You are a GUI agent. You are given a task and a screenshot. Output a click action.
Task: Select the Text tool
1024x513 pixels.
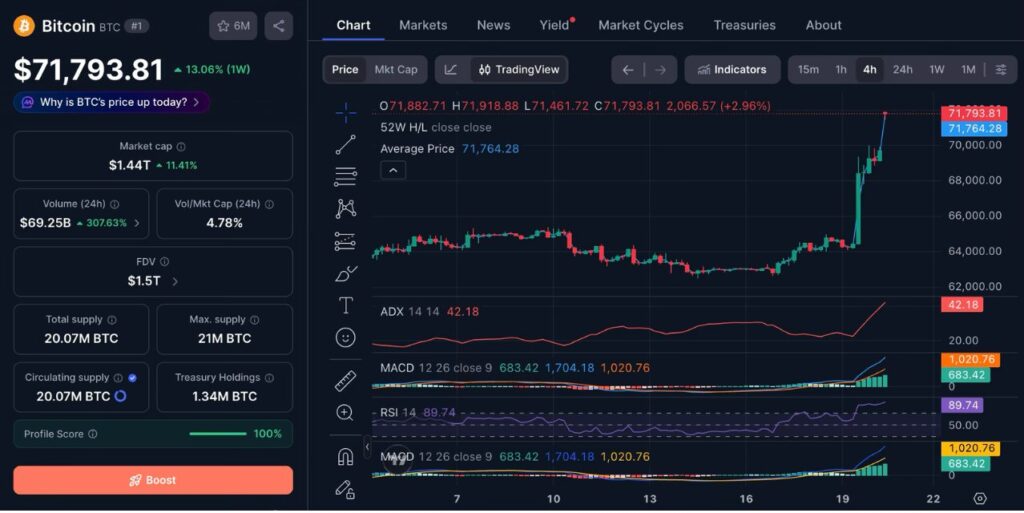[345, 305]
